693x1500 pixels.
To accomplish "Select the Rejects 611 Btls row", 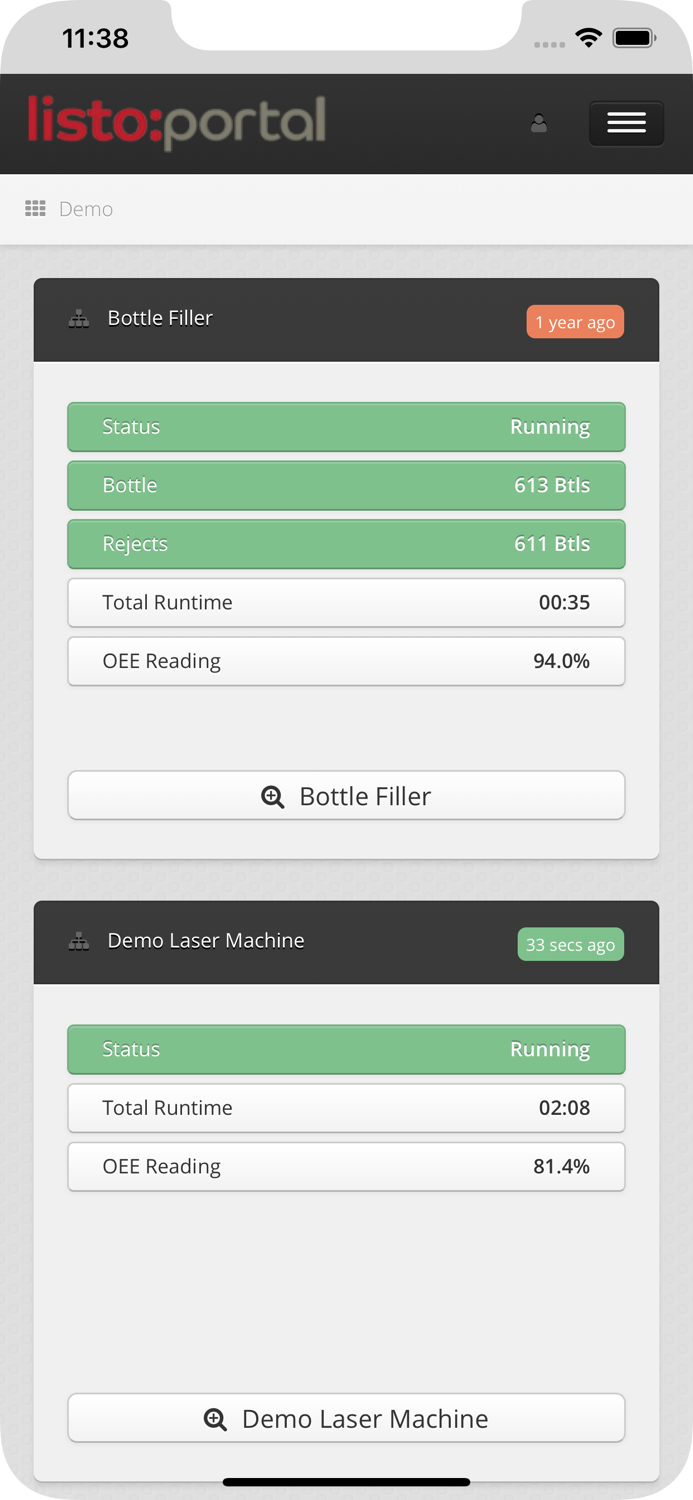I will tap(346, 544).
